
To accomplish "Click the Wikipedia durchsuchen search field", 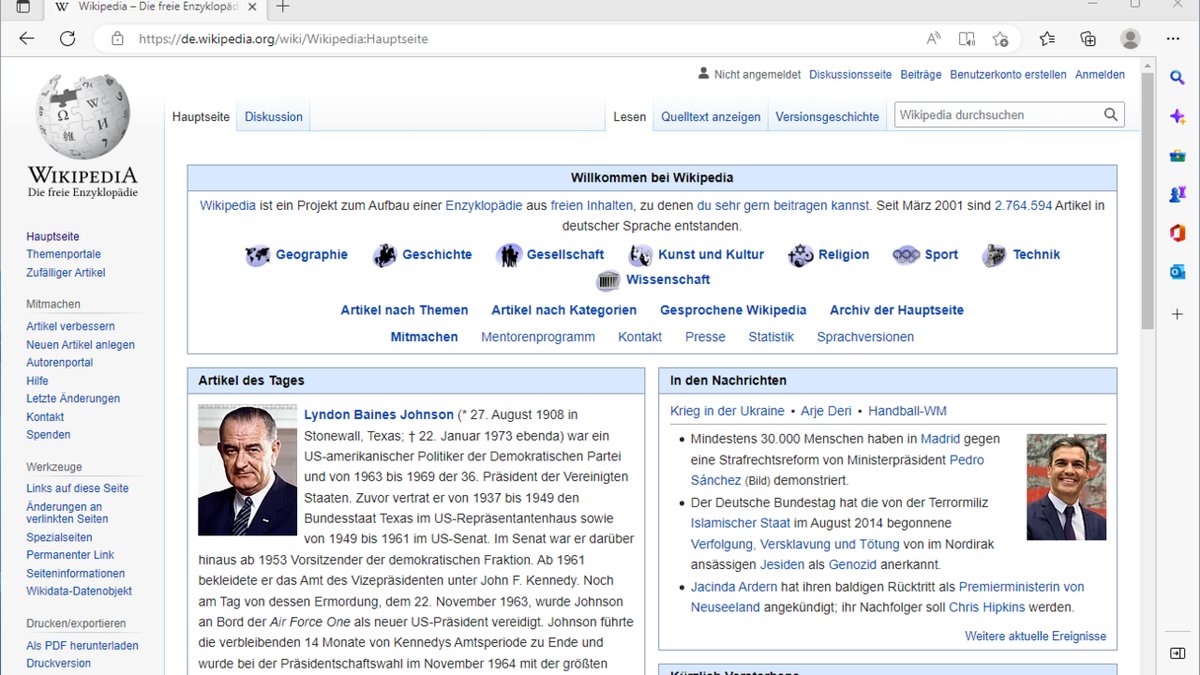I will click(x=998, y=115).
